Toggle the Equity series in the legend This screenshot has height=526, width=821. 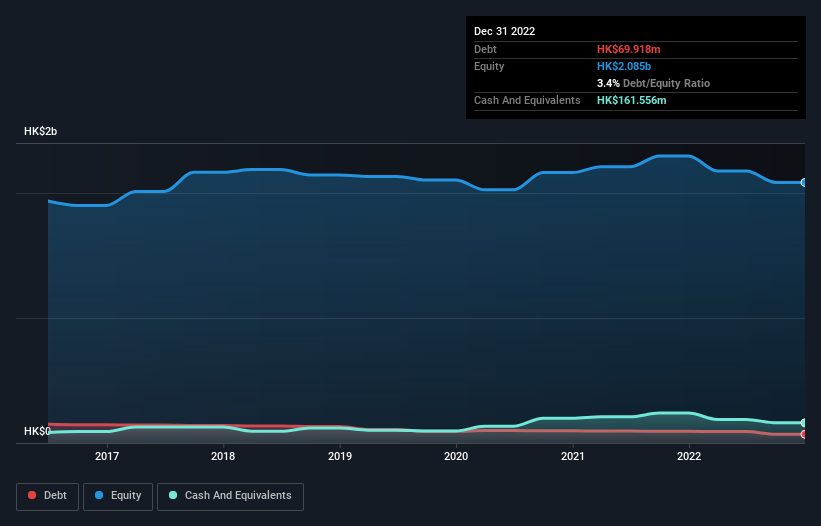pyautogui.click(x=118, y=496)
